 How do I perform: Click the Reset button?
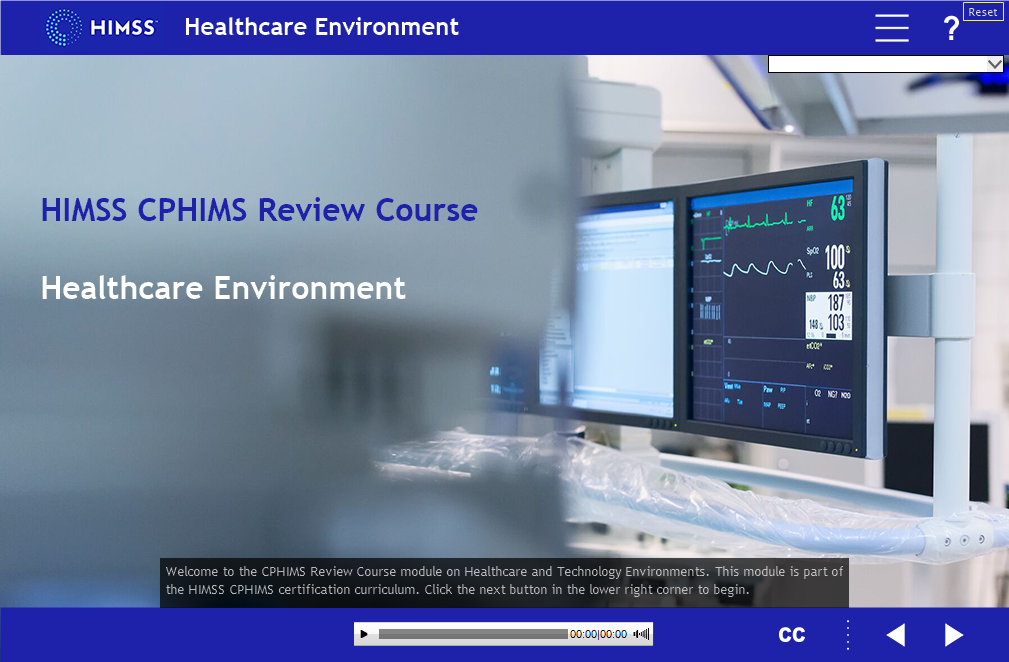coord(983,12)
